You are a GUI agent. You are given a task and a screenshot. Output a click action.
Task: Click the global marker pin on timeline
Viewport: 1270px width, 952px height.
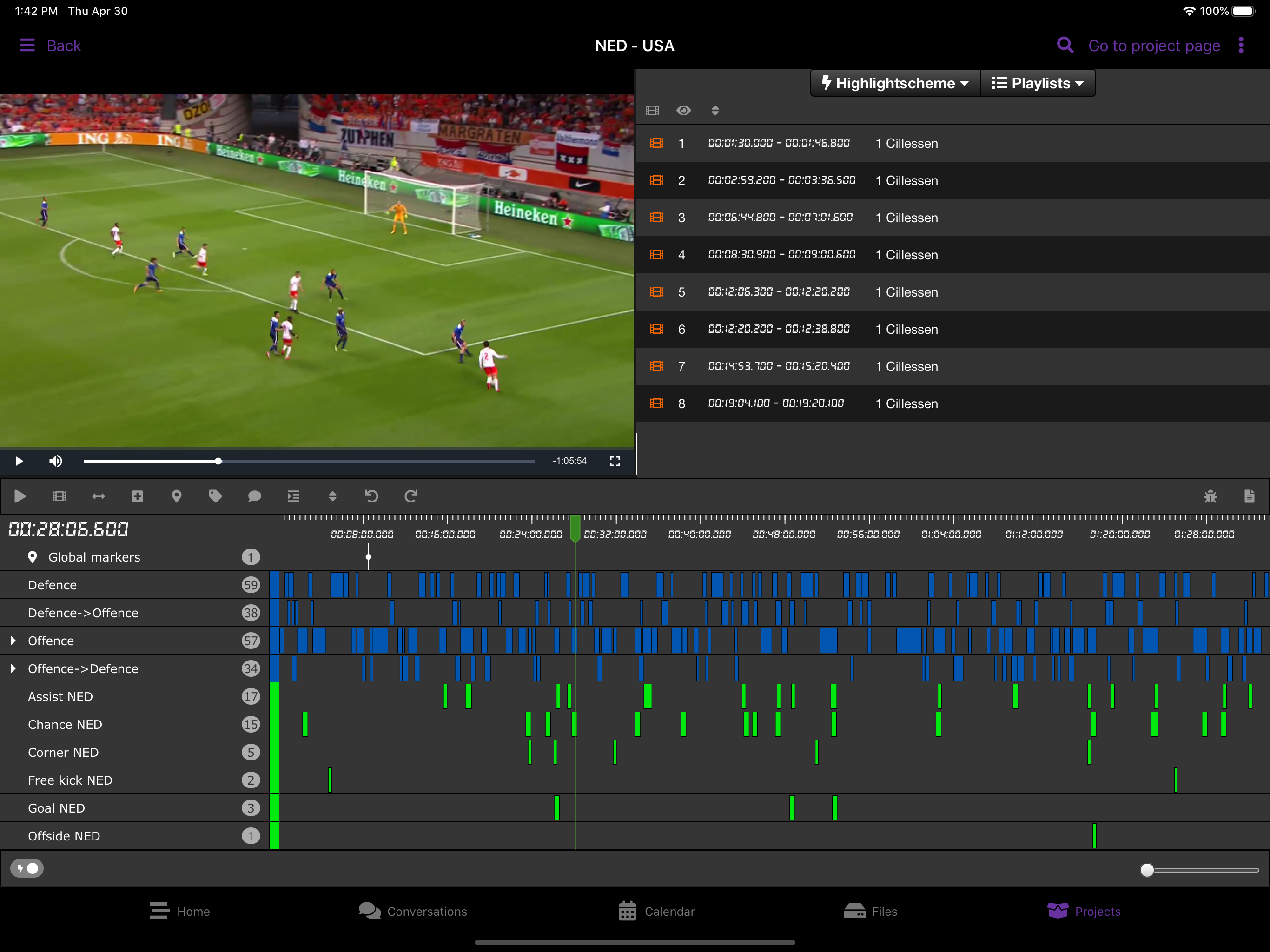click(x=368, y=557)
